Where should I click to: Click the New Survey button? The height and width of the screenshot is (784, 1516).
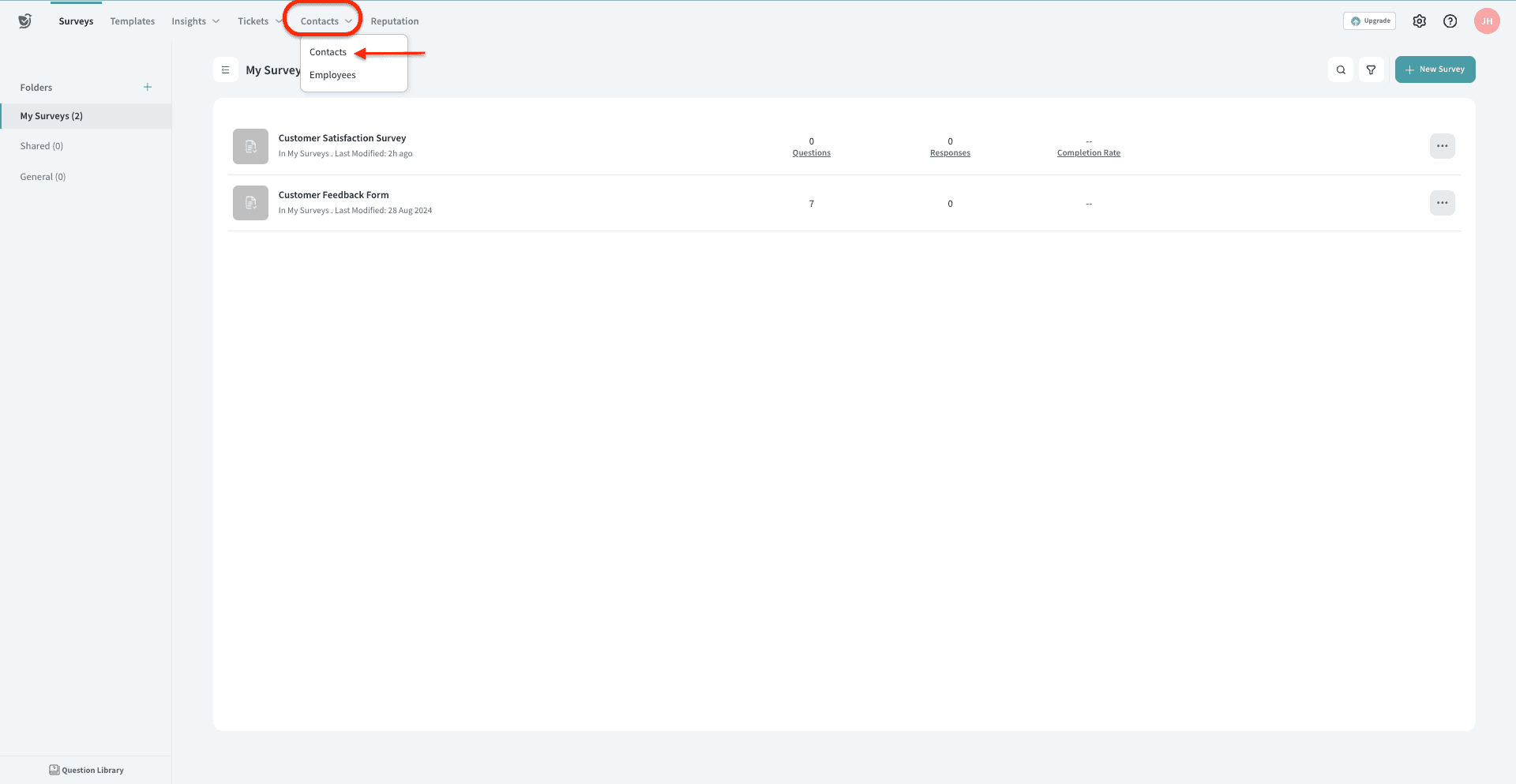coord(1435,69)
